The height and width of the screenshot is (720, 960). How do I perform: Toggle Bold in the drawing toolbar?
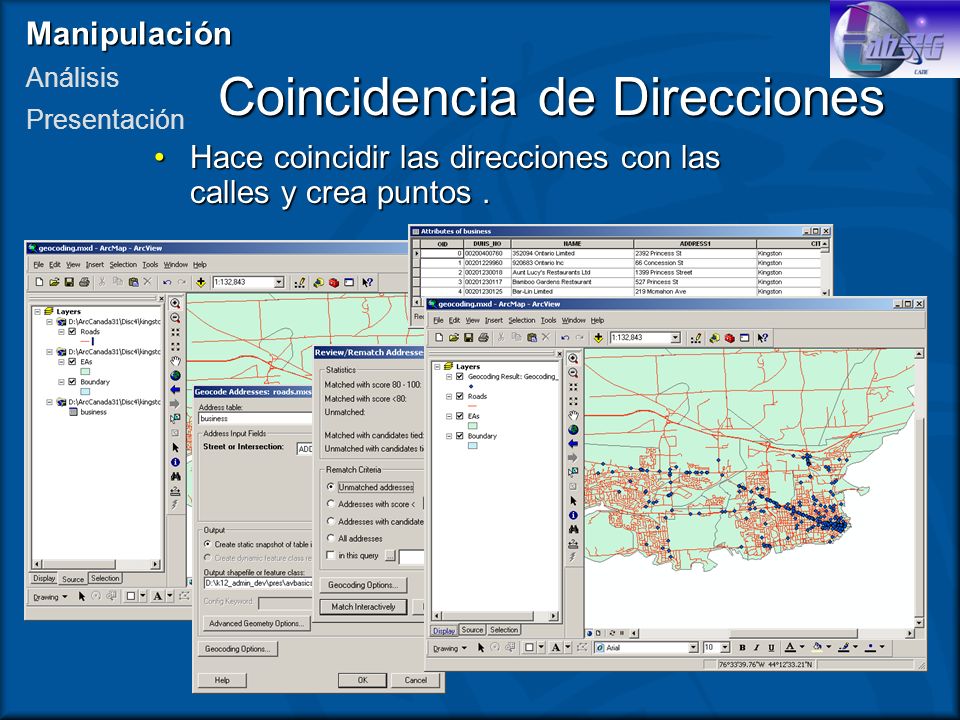click(742, 648)
